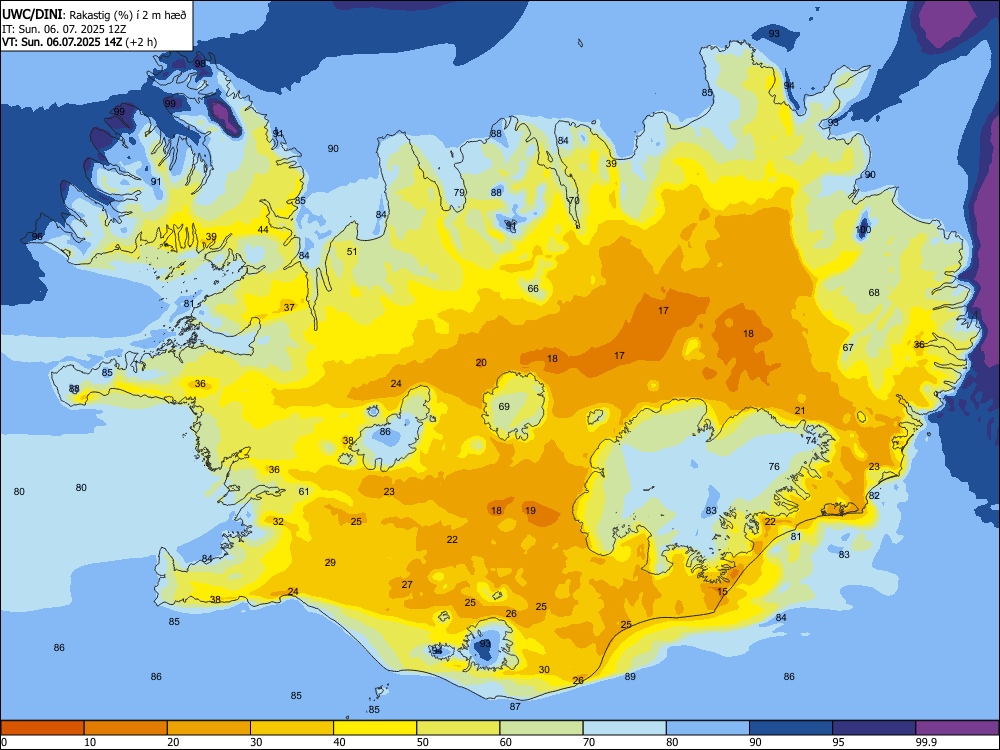Select the 40–50% bright yellow legend swatch

375,728
